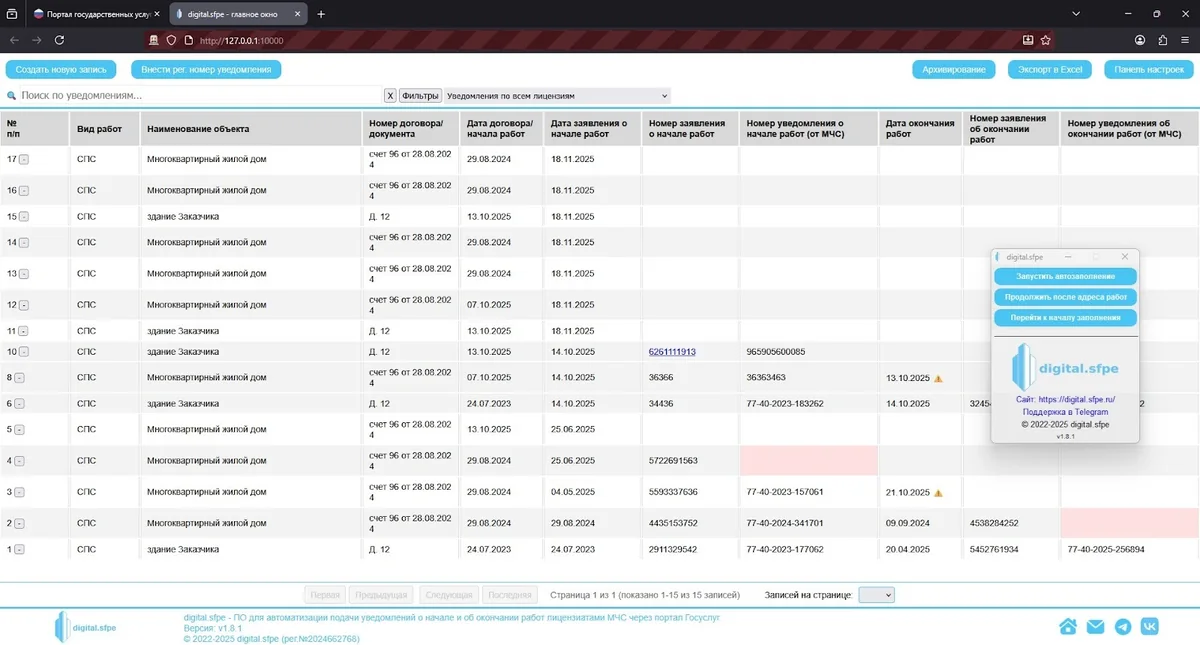Open the browser extensions puzzle icon
Screen dimensions: 1200x645
1163,40
